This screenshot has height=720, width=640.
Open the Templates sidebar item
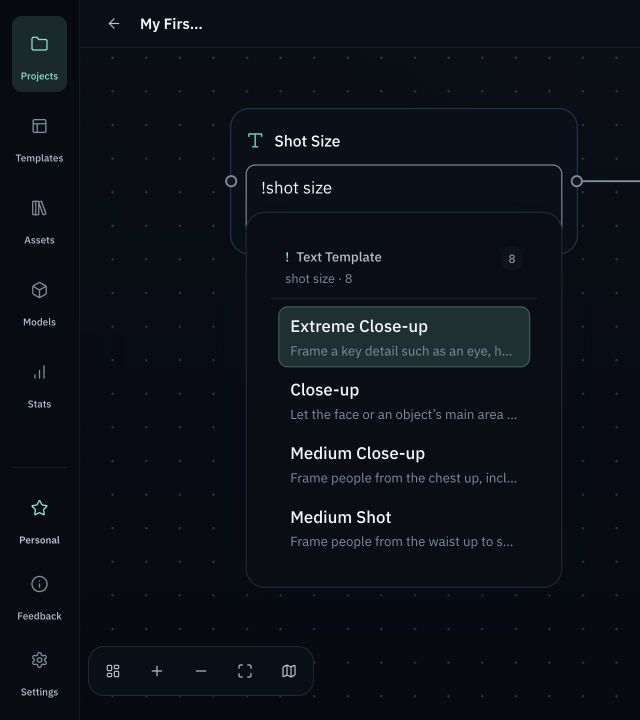[x=39, y=141]
